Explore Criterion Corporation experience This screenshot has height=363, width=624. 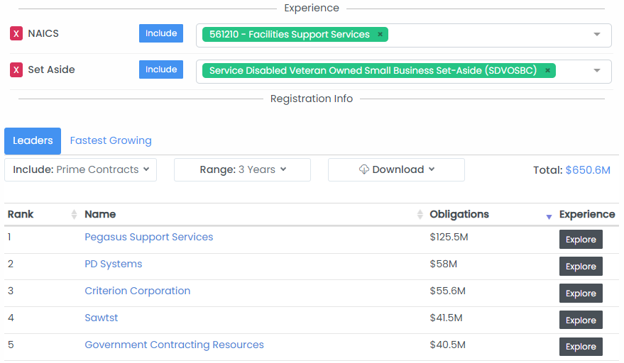(581, 293)
